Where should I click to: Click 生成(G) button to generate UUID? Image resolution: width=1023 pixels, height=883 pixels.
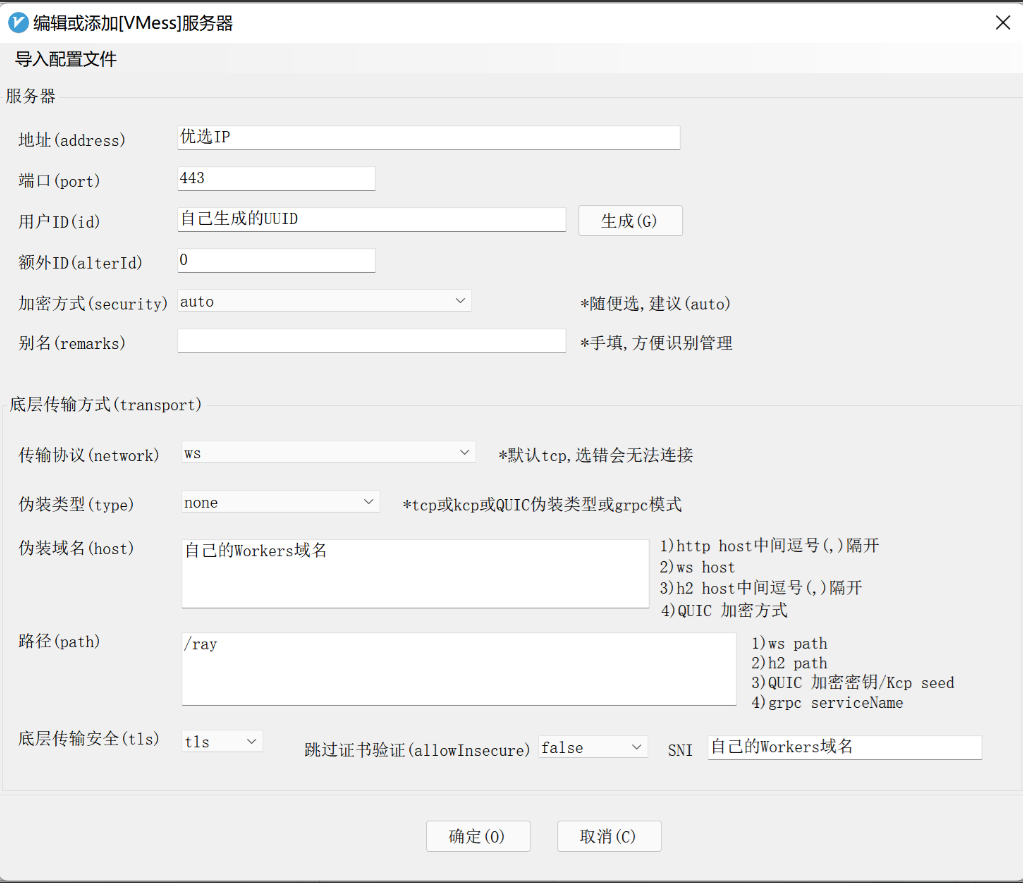(630, 221)
